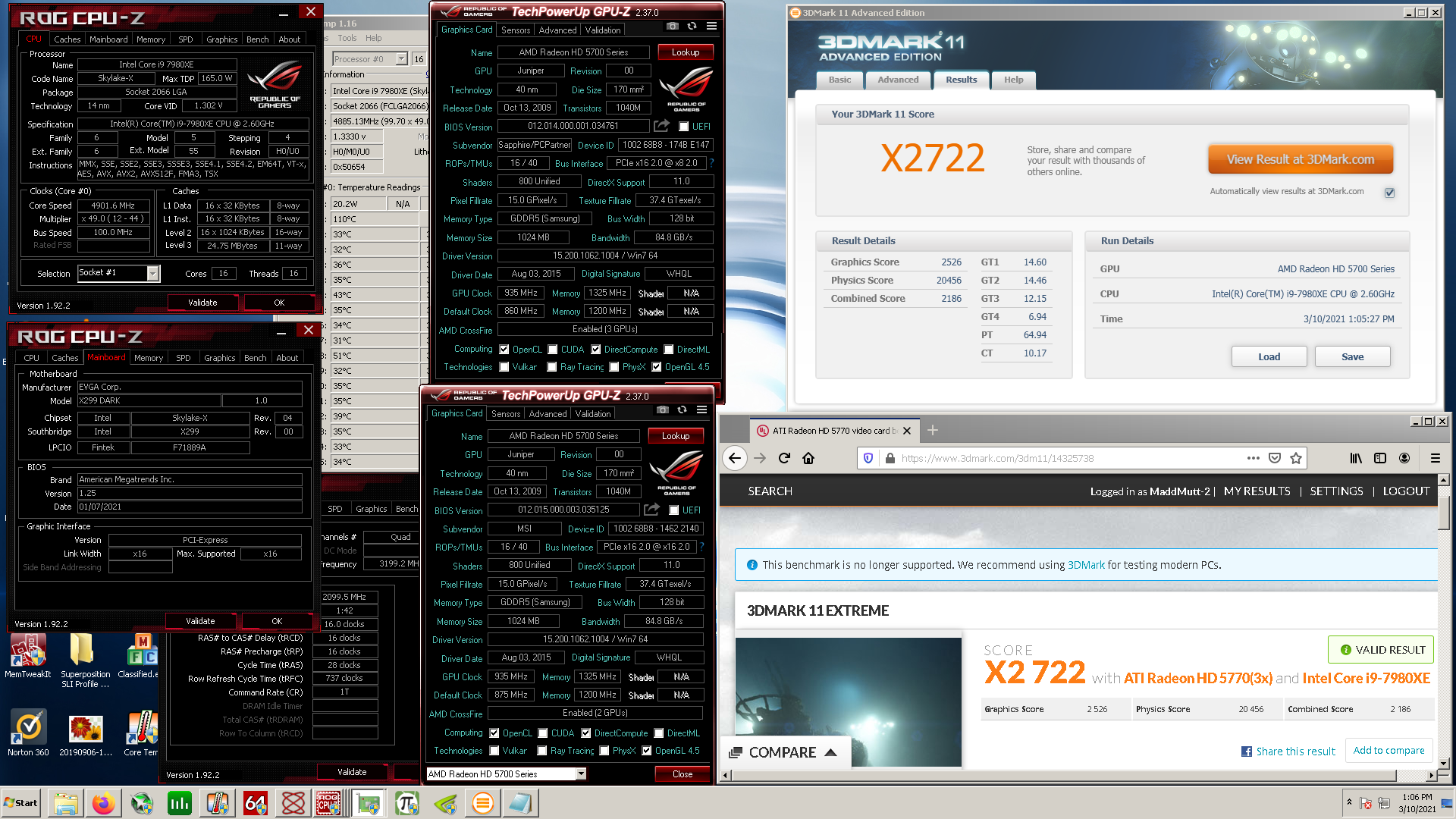
Task: Open the Norton 360 desktop icon
Action: [28, 733]
